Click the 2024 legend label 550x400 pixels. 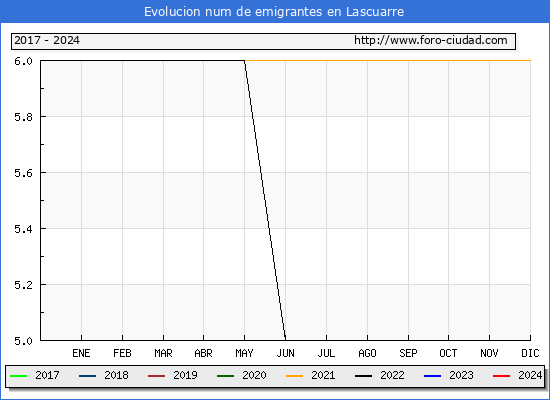(x=530, y=375)
